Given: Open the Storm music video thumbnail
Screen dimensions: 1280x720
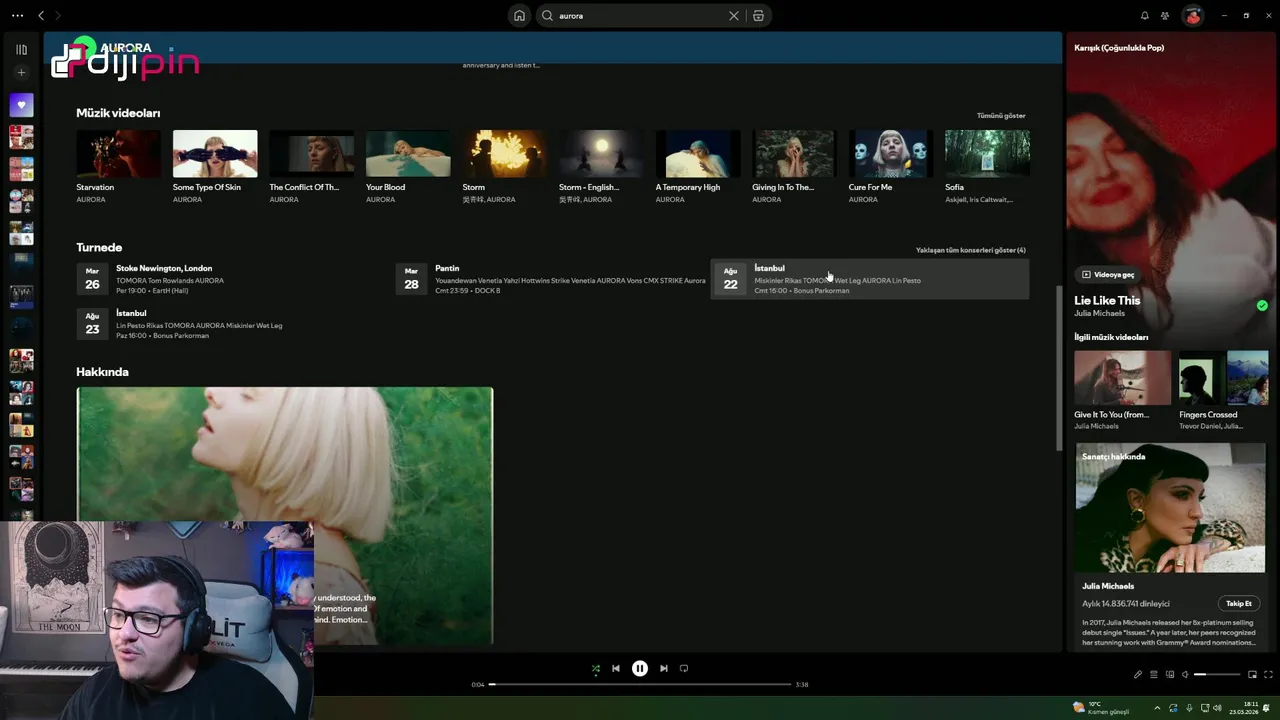Looking at the screenshot, I should click(504, 153).
